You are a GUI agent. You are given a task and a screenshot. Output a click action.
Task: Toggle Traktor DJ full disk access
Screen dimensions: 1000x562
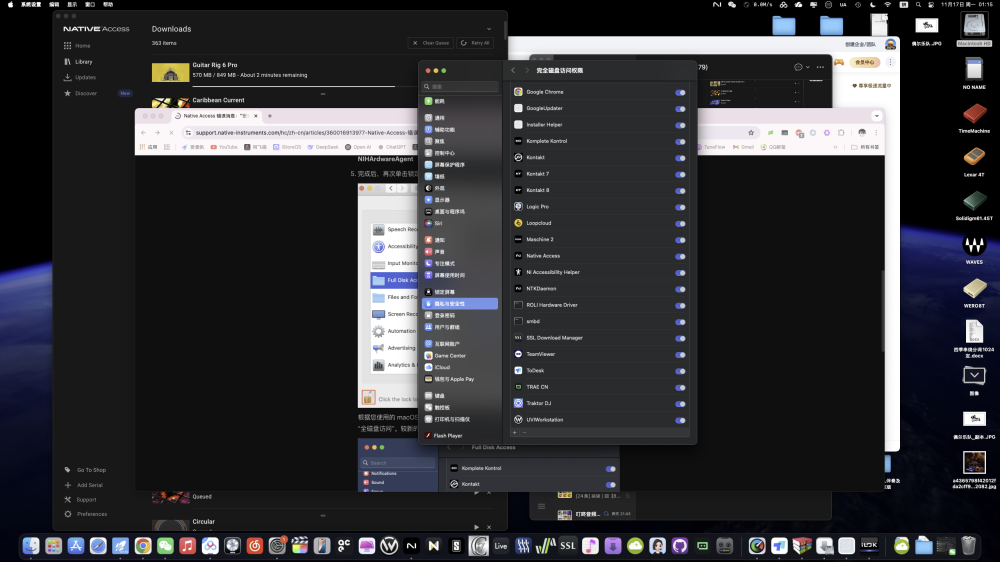(x=680, y=404)
